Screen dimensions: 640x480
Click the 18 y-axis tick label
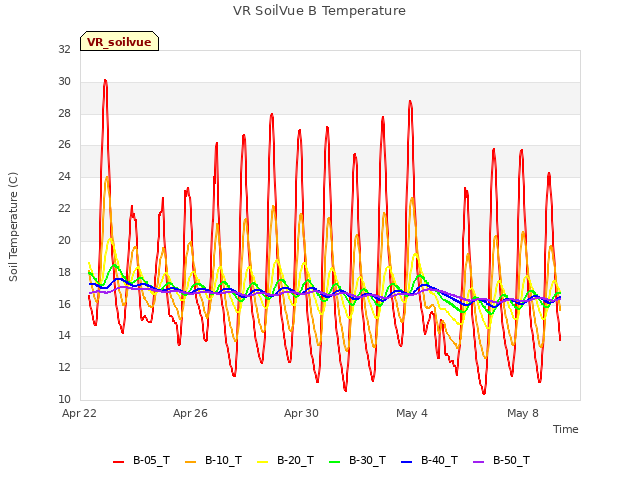click(x=64, y=272)
